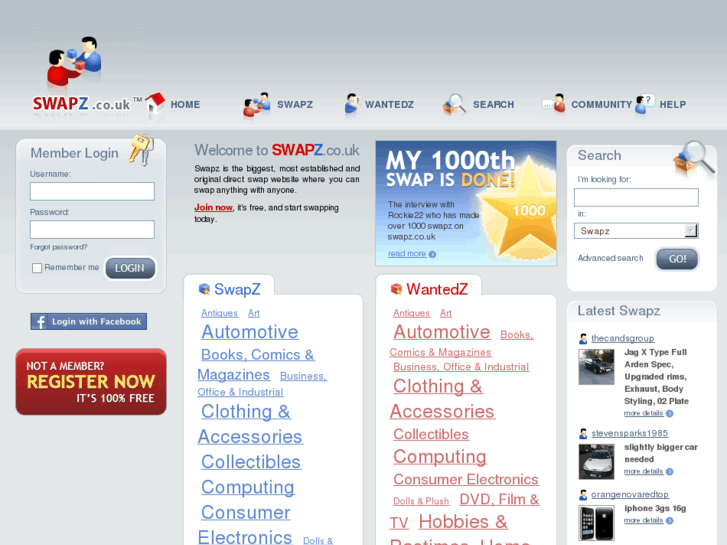Open the Advanced search link
The height and width of the screenshot is (545, 727).
(x=610, y=258)
